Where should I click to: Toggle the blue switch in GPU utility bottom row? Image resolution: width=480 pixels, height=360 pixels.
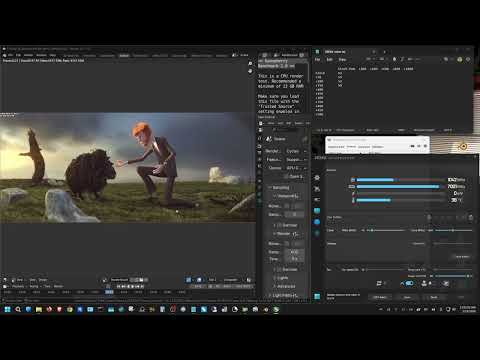coord(409,283)
